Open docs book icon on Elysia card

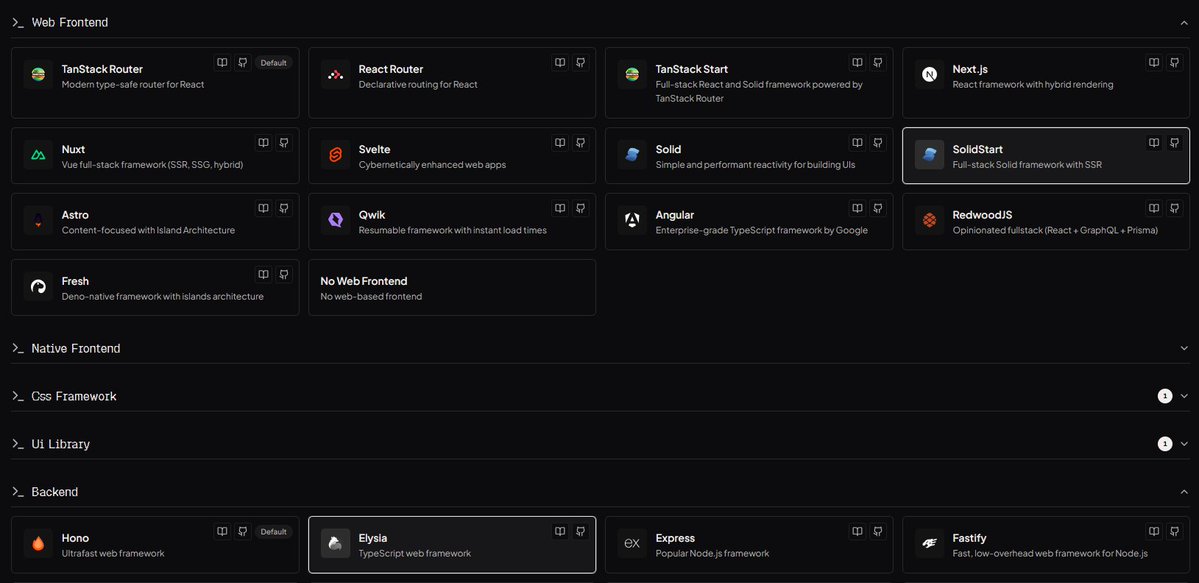click(560, 532)
